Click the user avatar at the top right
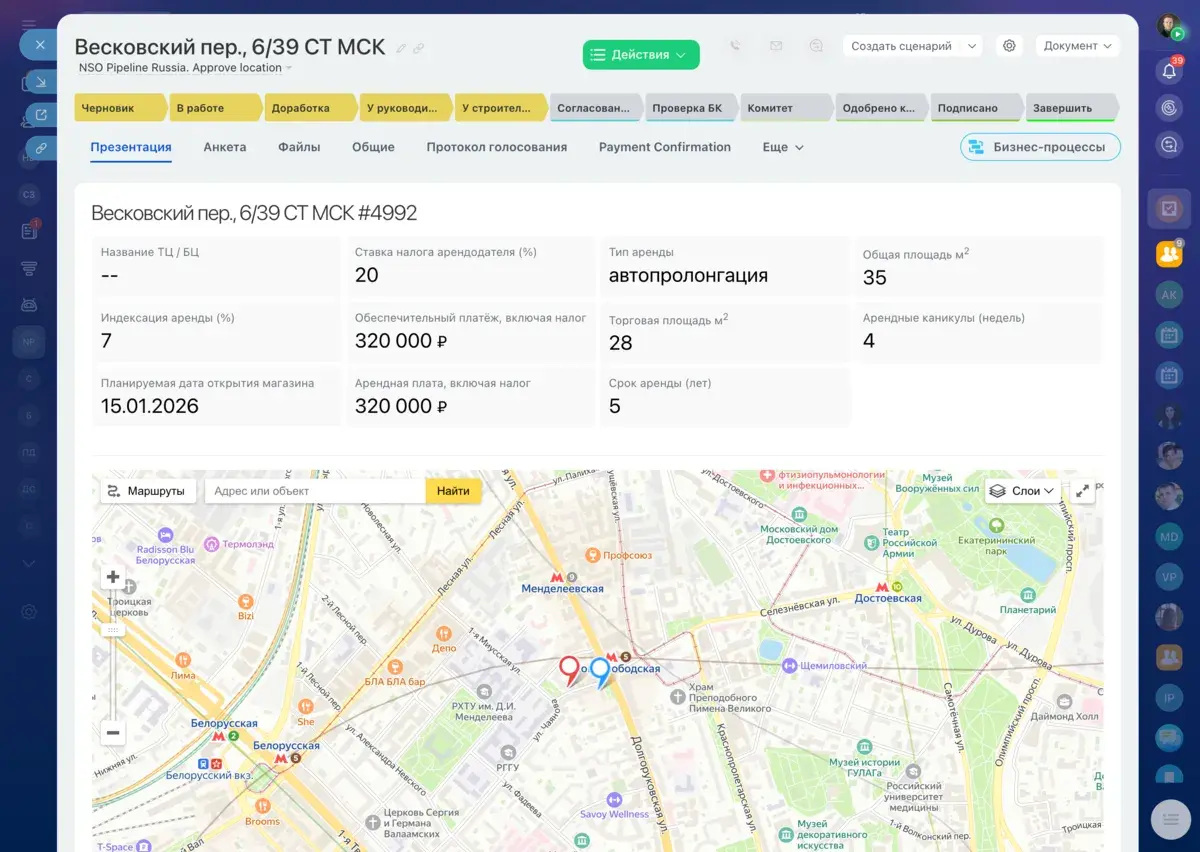This screenshot has height=852, width=1200. point(1169,27)
